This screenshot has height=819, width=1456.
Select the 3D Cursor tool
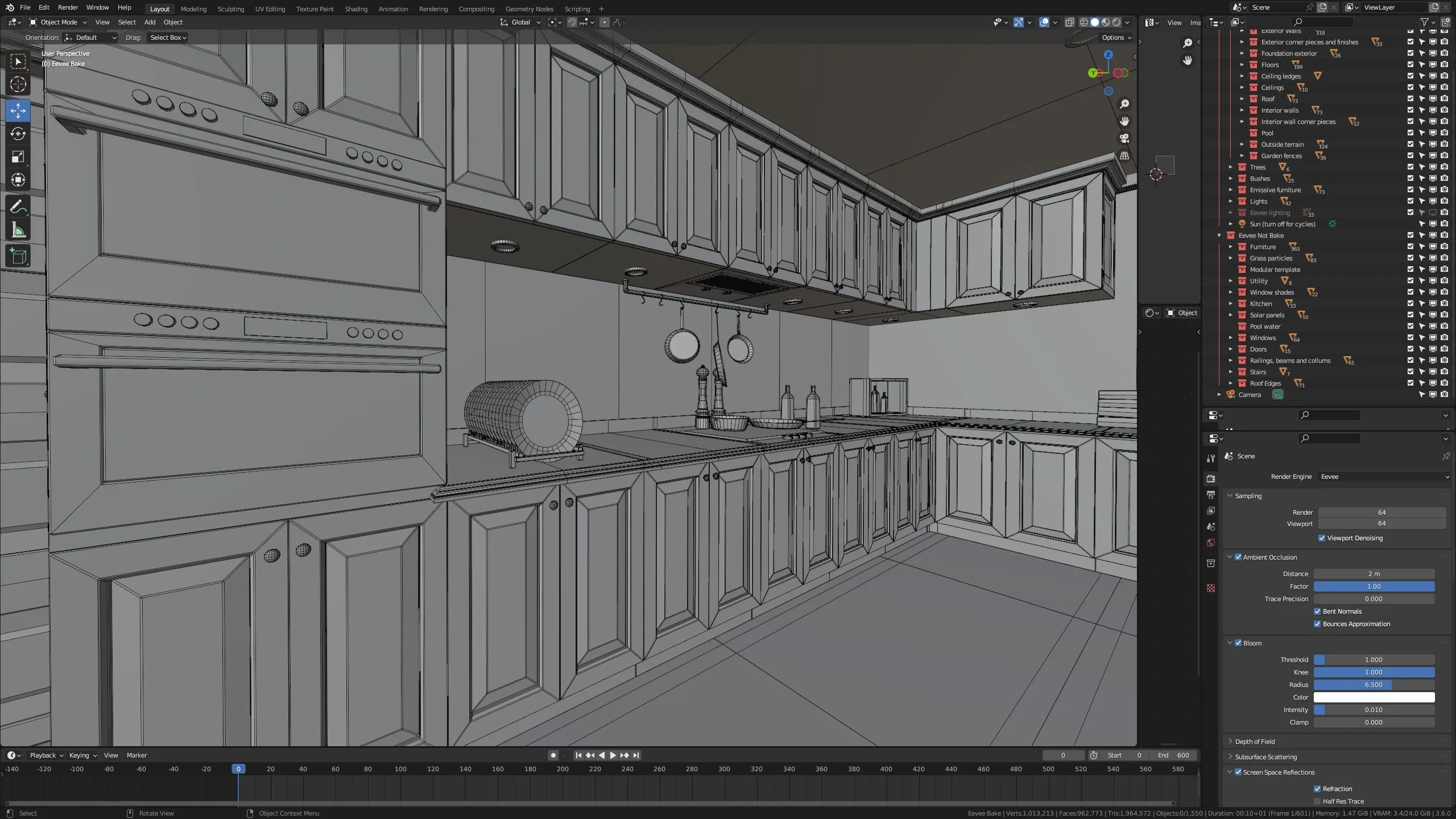(18, 85)
